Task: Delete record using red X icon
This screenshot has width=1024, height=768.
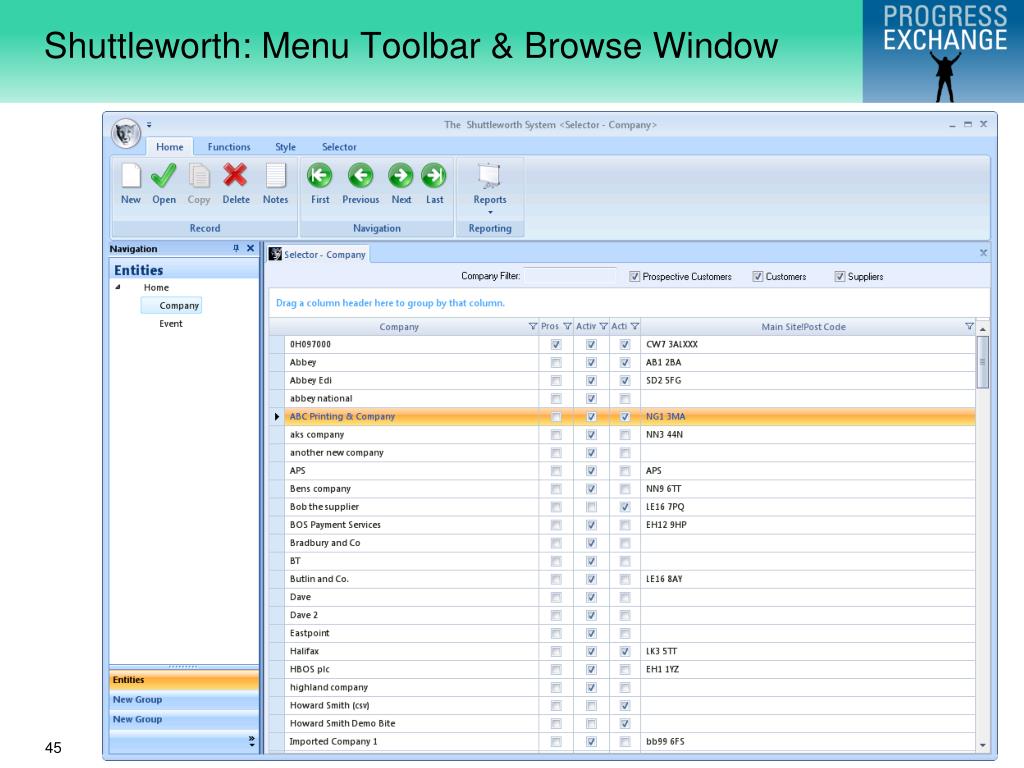Action: (x=235, y=177)
